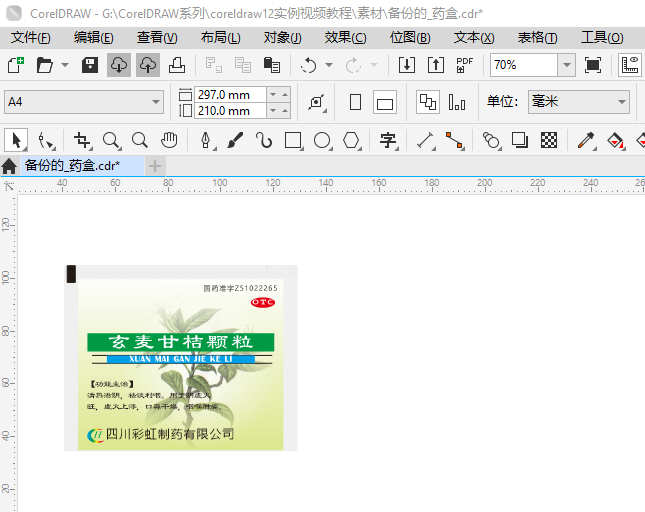Select the Connector tool
This screenshot has height=512, width=645.
[x=455, y=141]
